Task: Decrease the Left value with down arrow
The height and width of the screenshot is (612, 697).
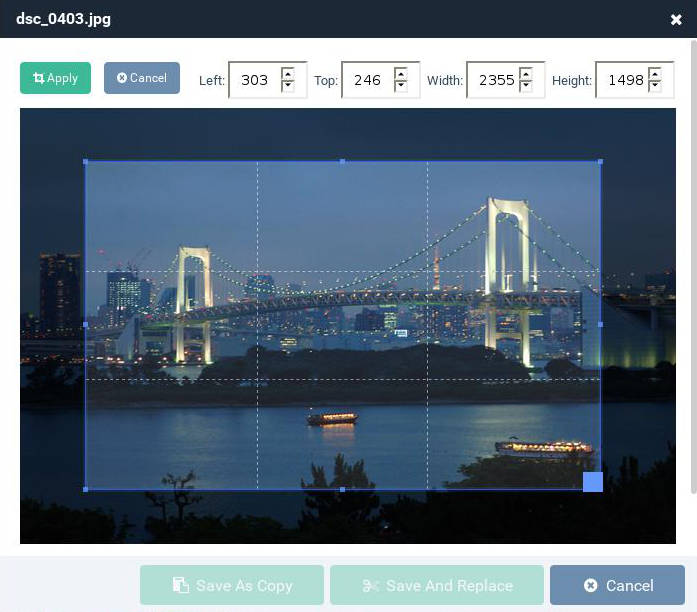Action: (x=288, y=85)
